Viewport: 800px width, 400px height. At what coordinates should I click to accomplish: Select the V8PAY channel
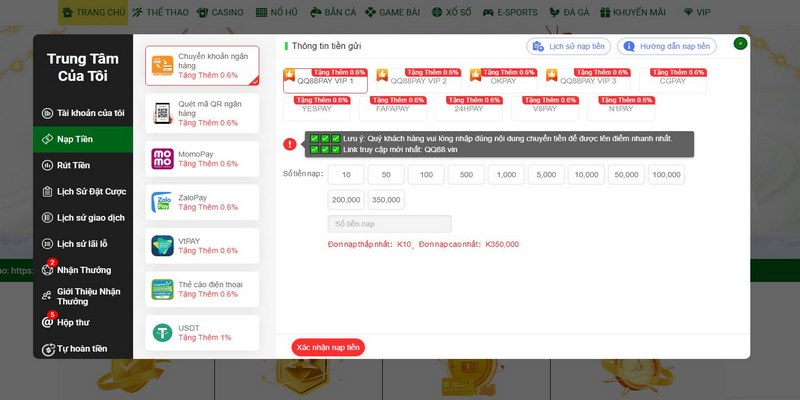click(545, 109)
